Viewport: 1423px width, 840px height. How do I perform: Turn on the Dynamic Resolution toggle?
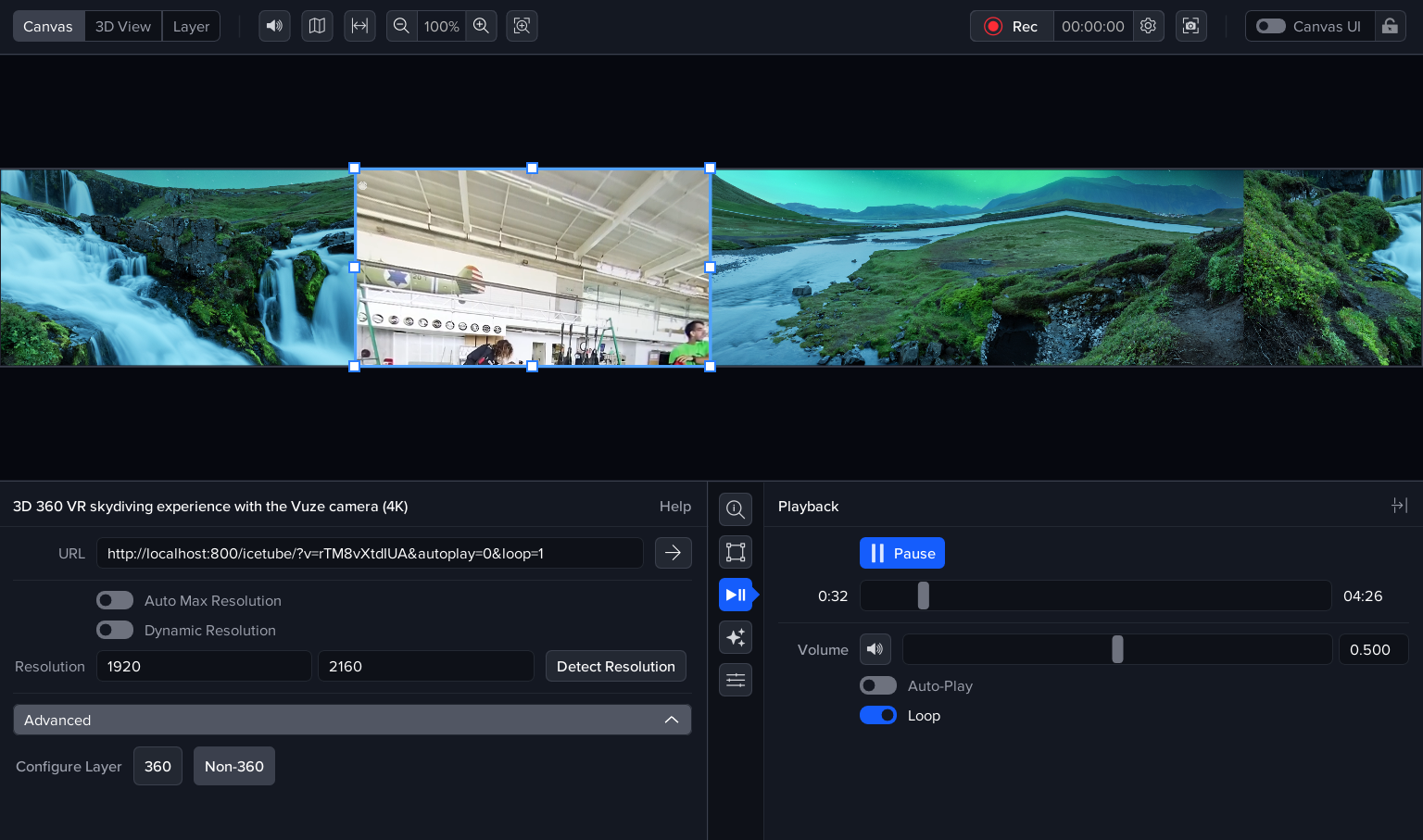[115, 631]
